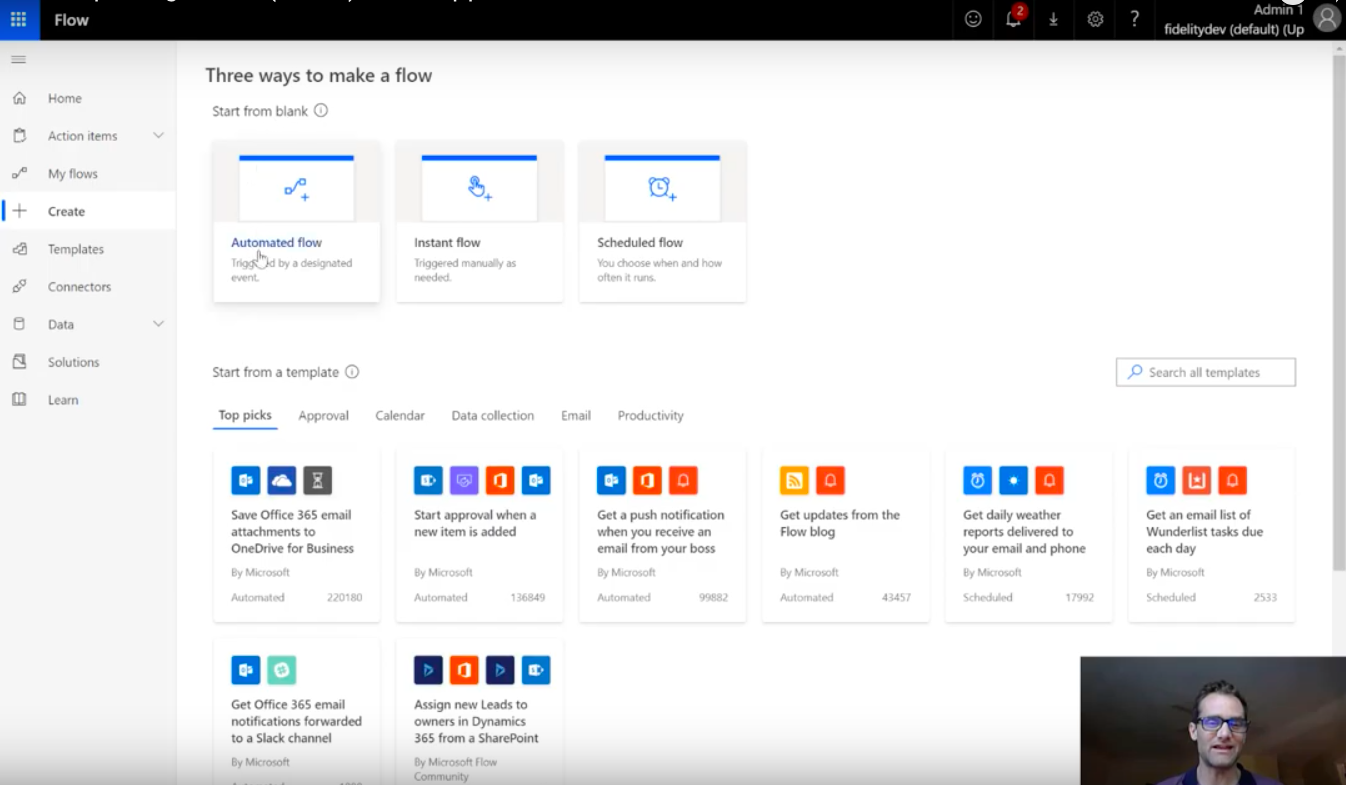This screenshot has height=785, width=1346.
Task: Click the Automated flow title link
Action: (x=277, y=243)
